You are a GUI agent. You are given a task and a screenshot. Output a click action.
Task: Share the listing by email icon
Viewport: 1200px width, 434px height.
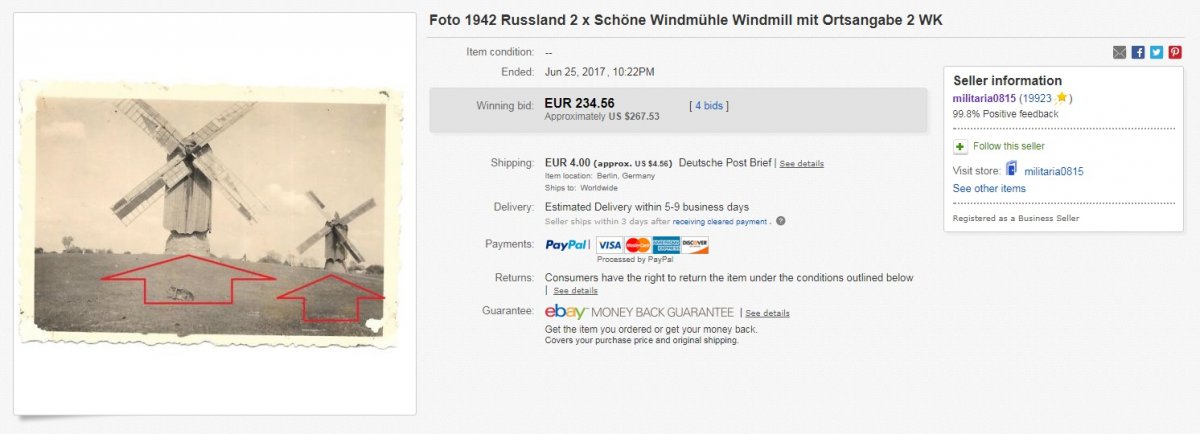[x=1120, y=53]
